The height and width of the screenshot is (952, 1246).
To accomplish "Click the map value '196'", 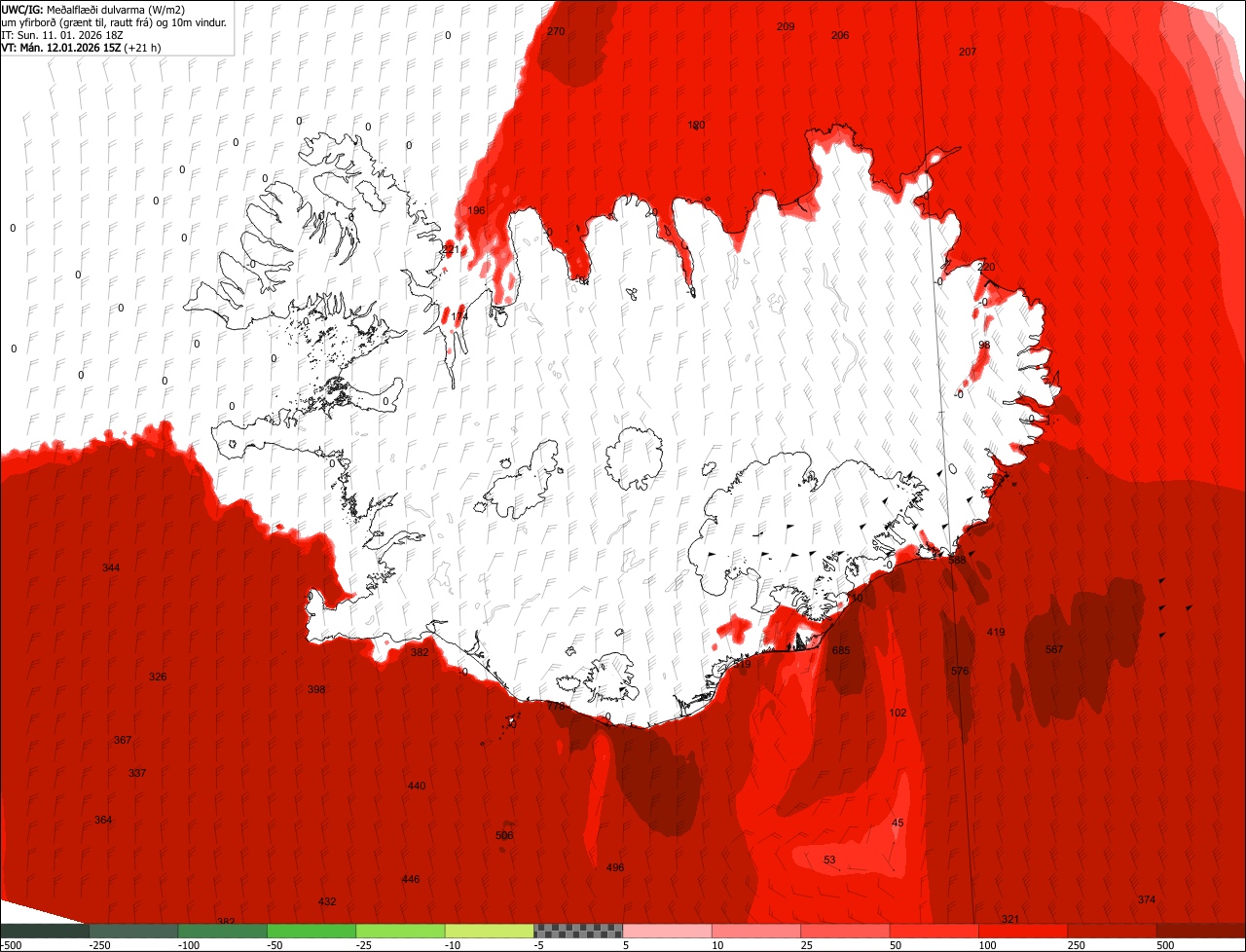I will 476,210.
